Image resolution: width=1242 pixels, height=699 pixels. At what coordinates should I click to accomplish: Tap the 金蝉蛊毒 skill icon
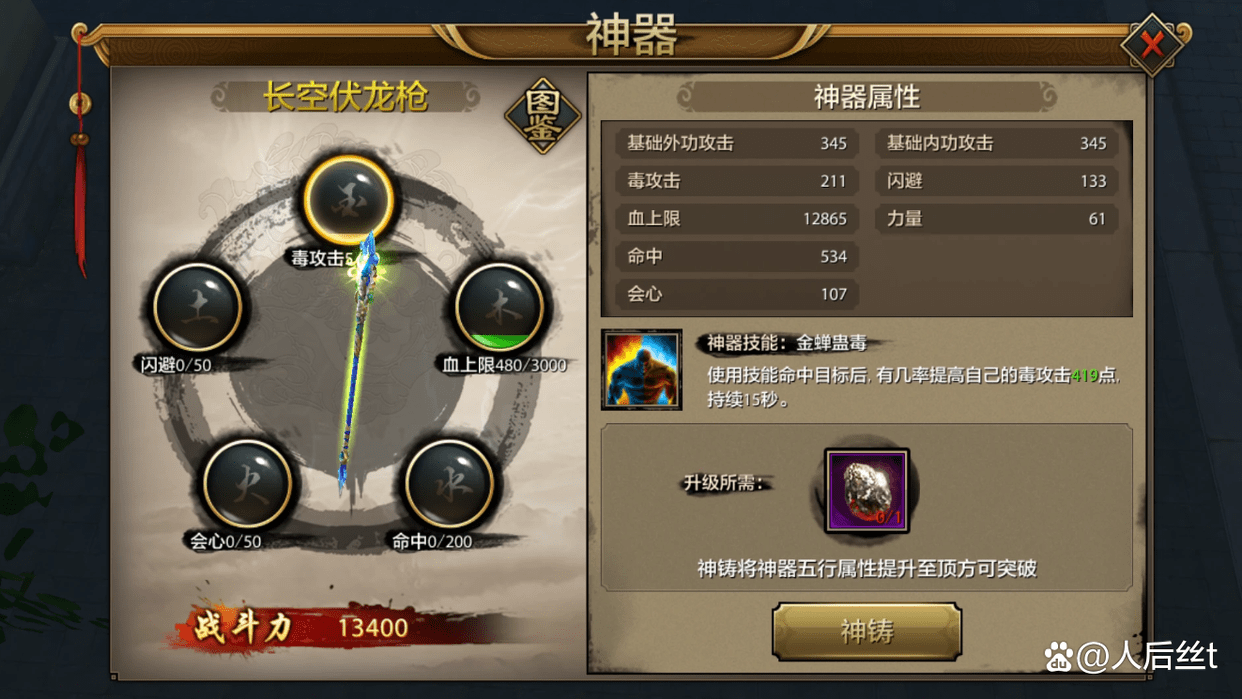click(642, 369)
